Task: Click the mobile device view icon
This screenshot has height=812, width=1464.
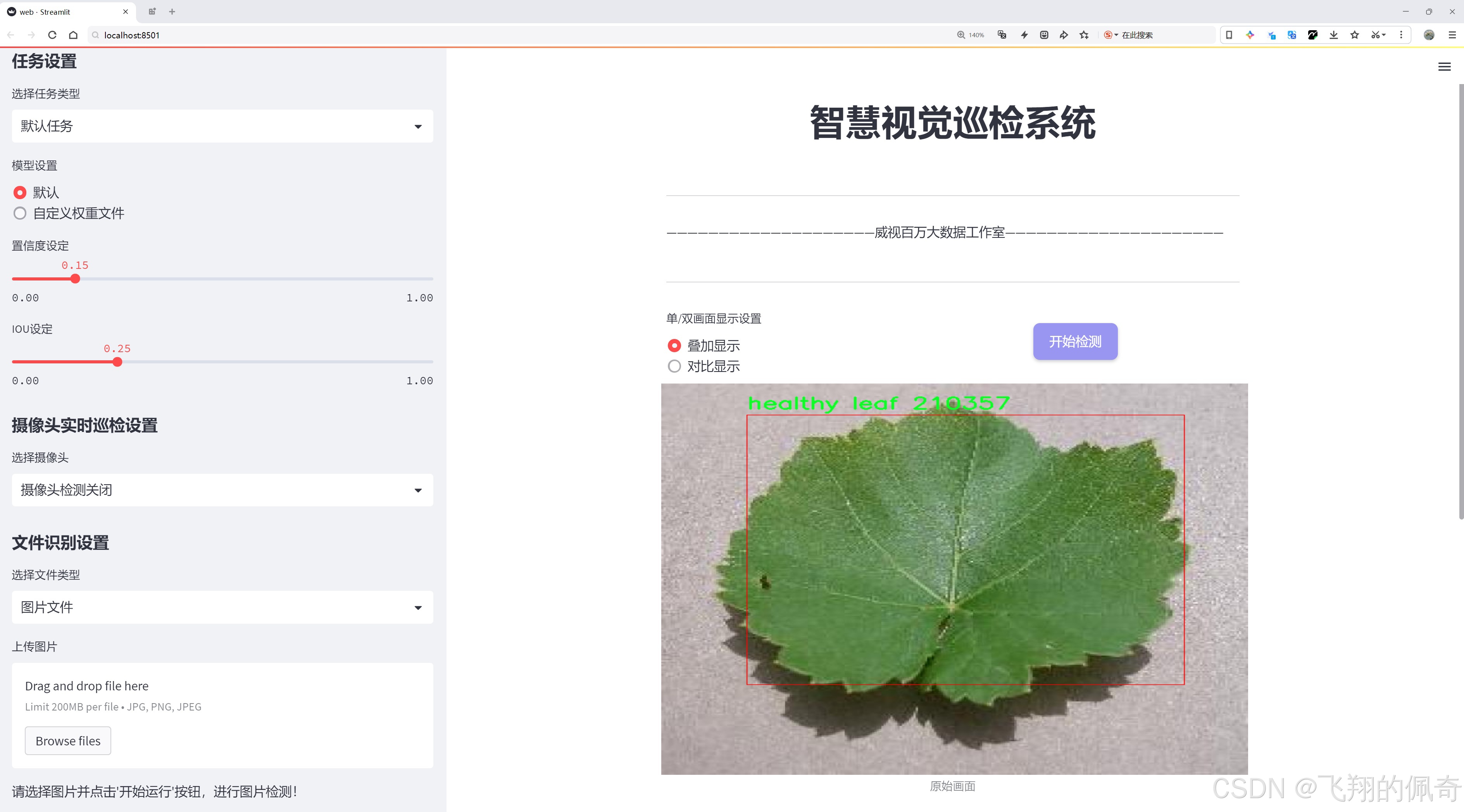Action: tap(1229, 35)
